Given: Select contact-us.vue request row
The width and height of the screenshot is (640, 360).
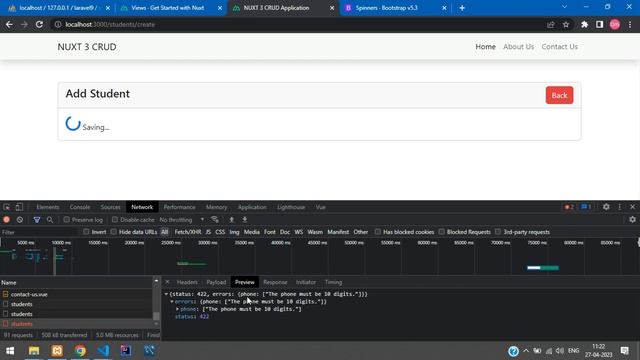Looking at the screenshot, I should coord(76,294).
